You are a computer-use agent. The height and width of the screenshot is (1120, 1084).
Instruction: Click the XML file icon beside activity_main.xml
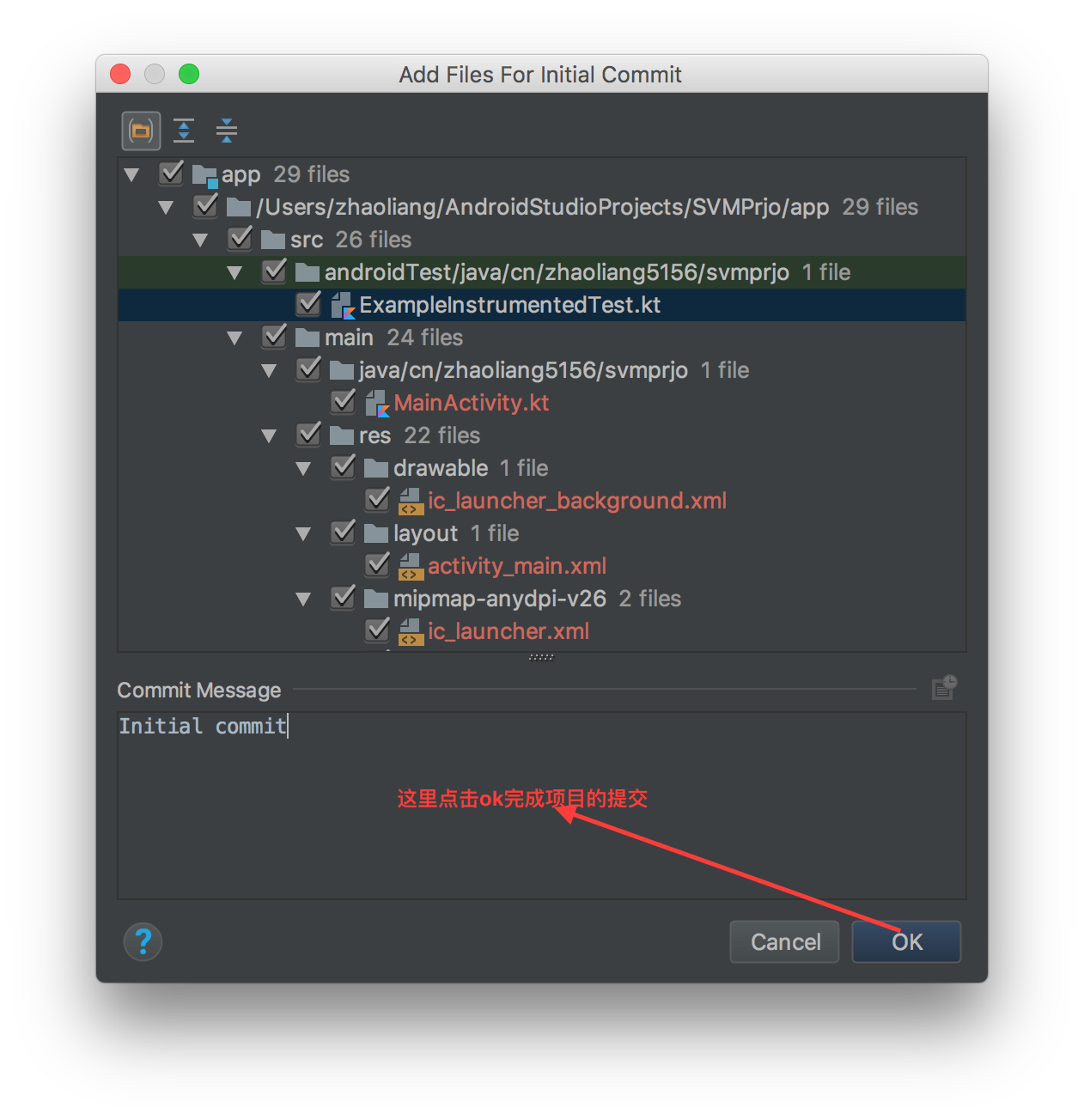[x=411, y=566]
